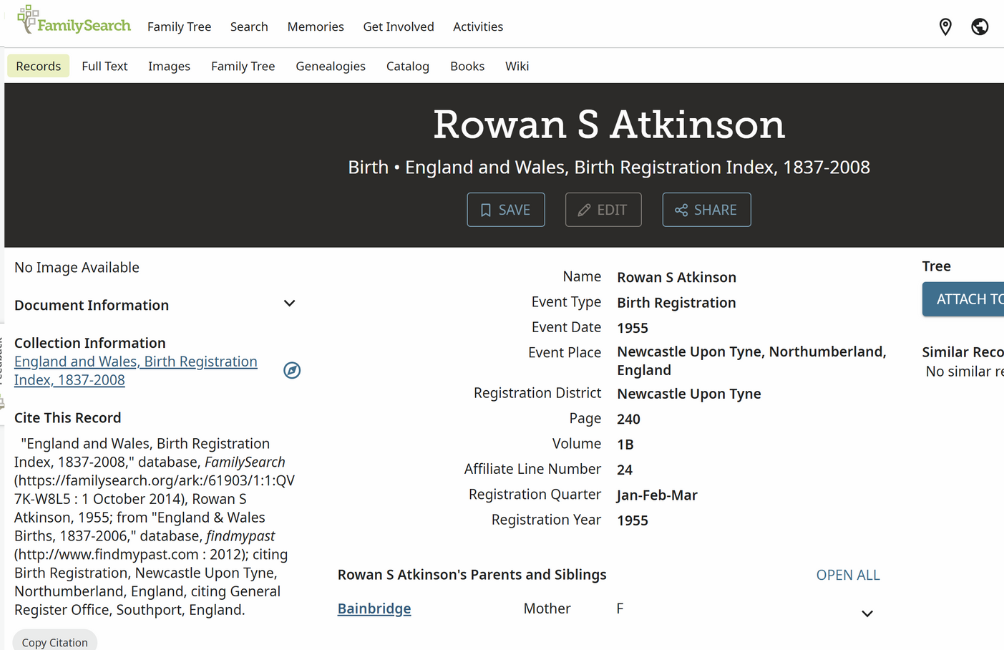The height and width of the screenshot is (650, 1004).
Task: Click the compass icon beside the collection link
Action: click(x=291, y=370)
